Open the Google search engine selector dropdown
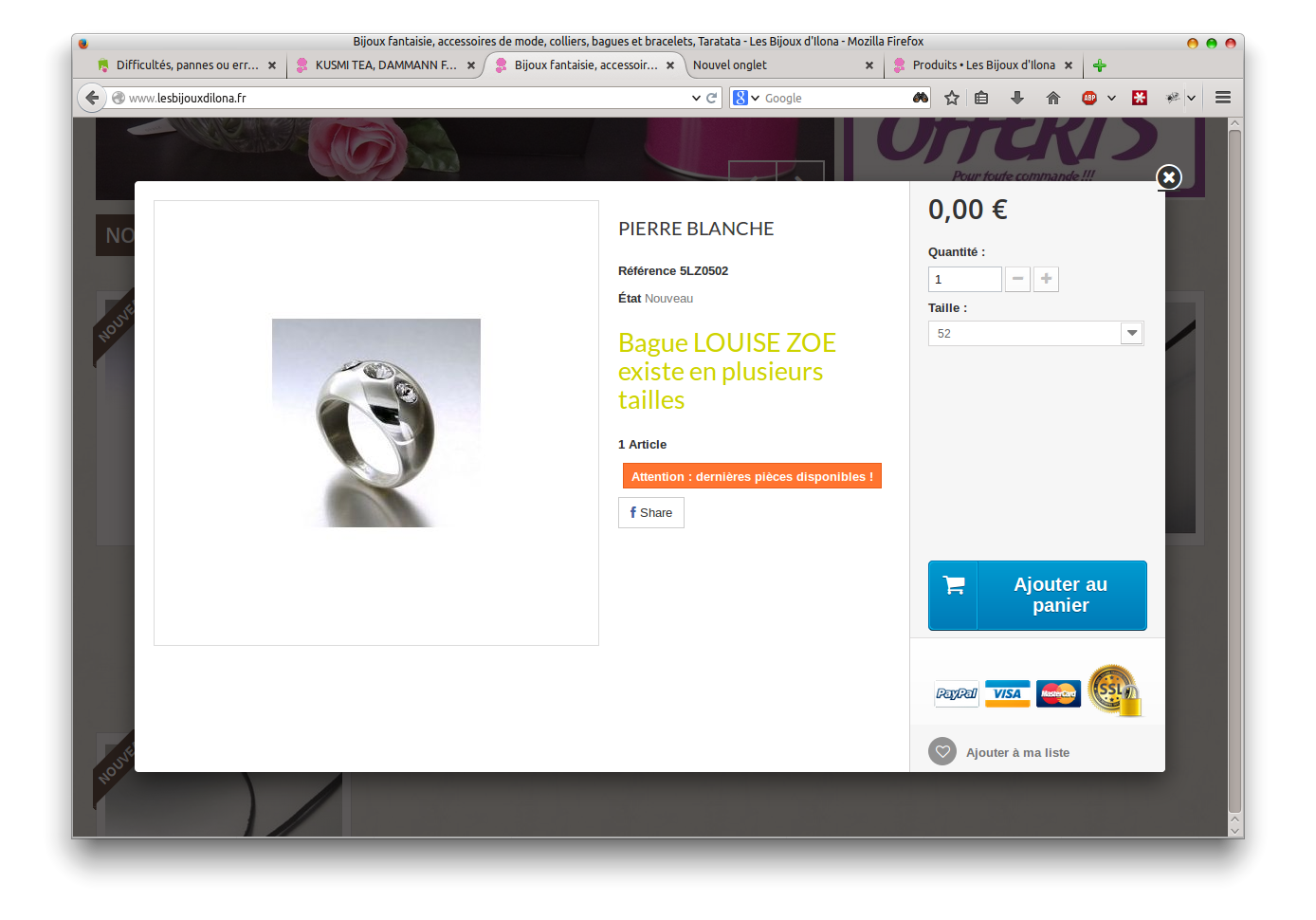Image resolution: width=1316 pixels, height=920 pixels. click(x=747, y=98)
